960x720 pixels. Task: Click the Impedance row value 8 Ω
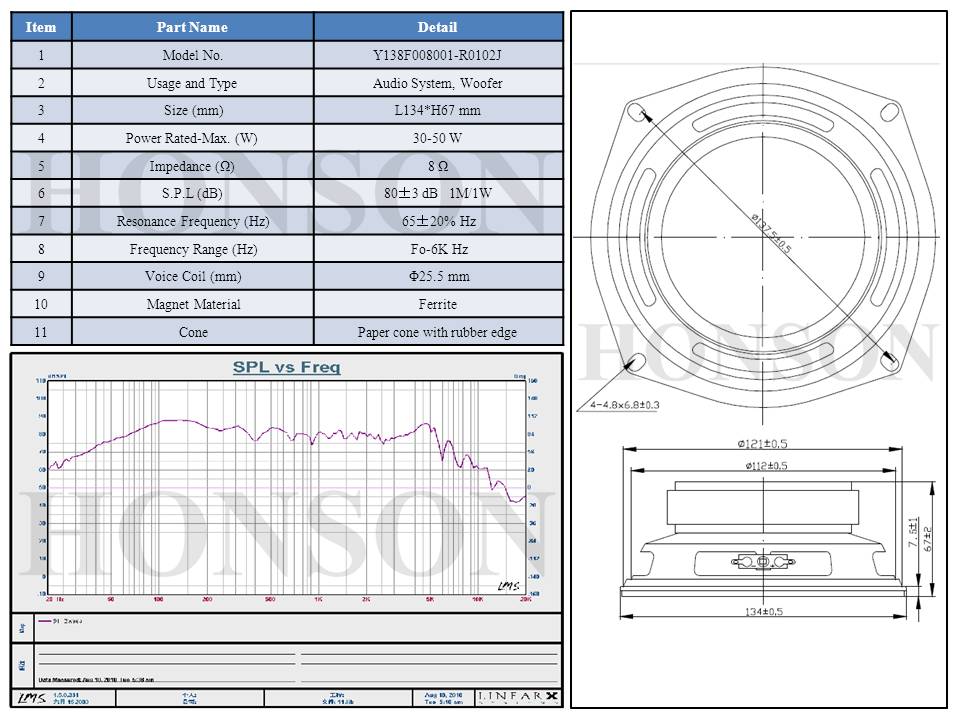tap(437, 166)
